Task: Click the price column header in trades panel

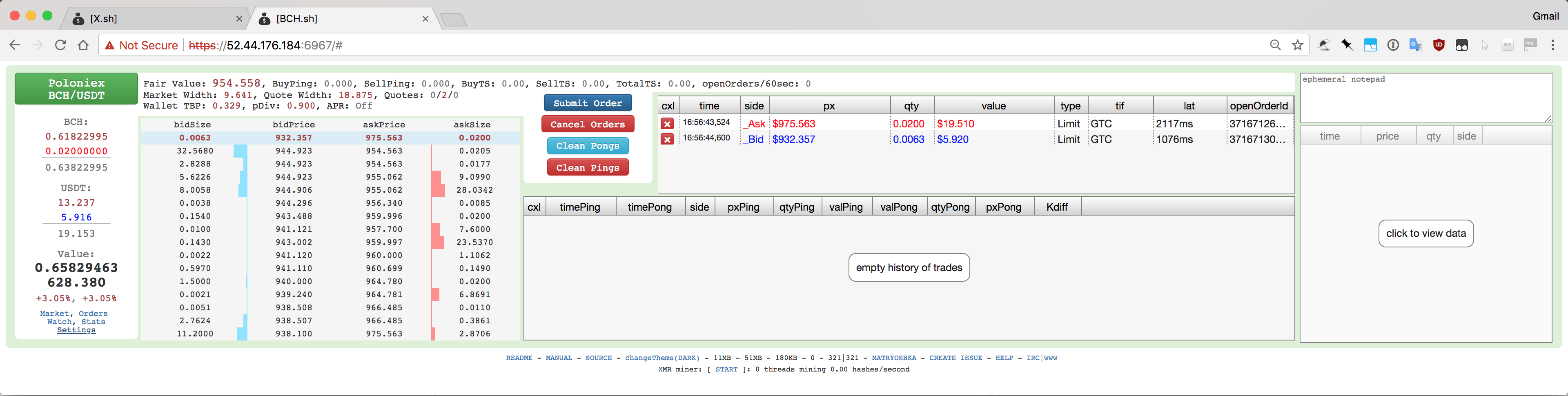Action: [x=1388, y=136]
